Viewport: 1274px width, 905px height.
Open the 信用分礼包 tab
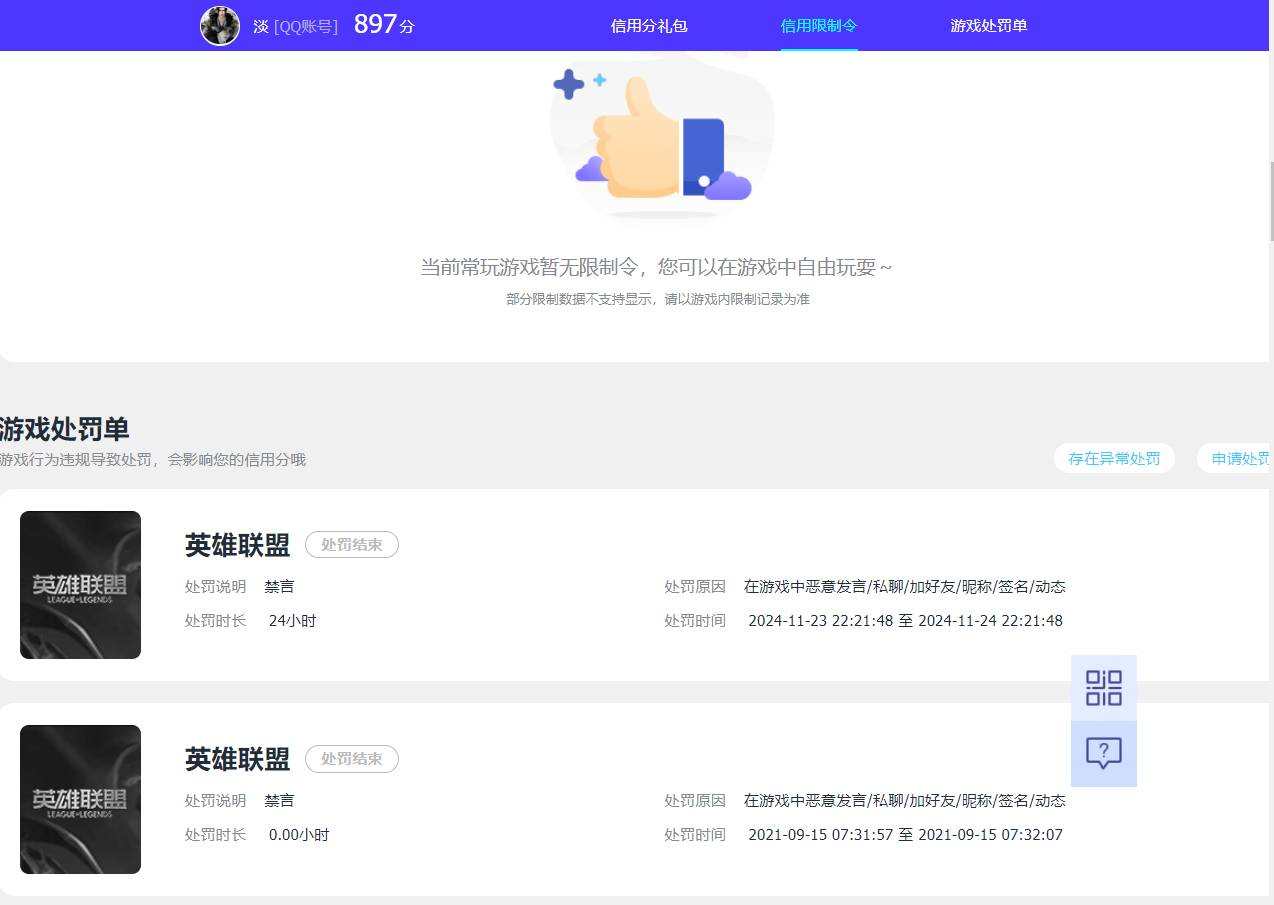649,26
